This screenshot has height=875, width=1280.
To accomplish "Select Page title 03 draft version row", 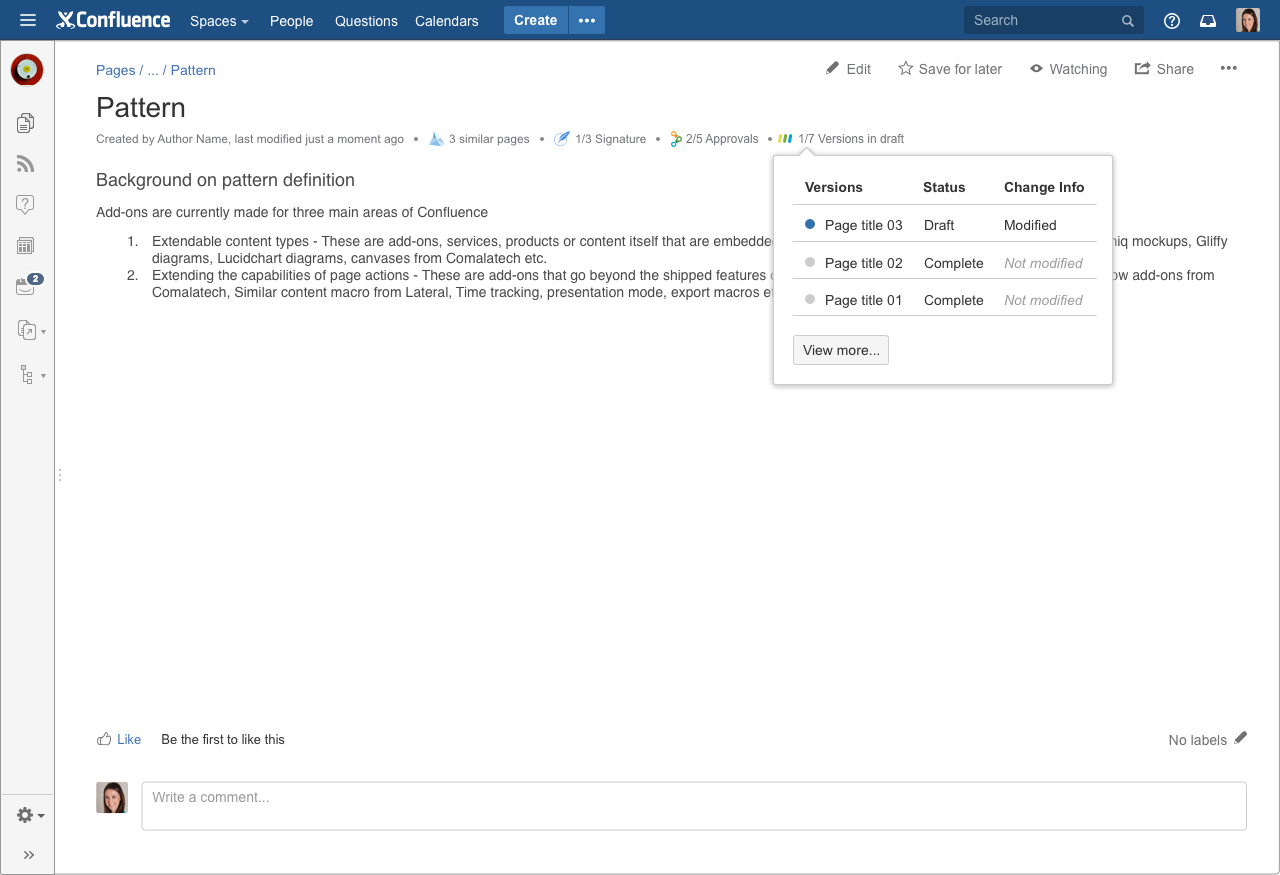I will pyautogui.click(x=863, y=225).
